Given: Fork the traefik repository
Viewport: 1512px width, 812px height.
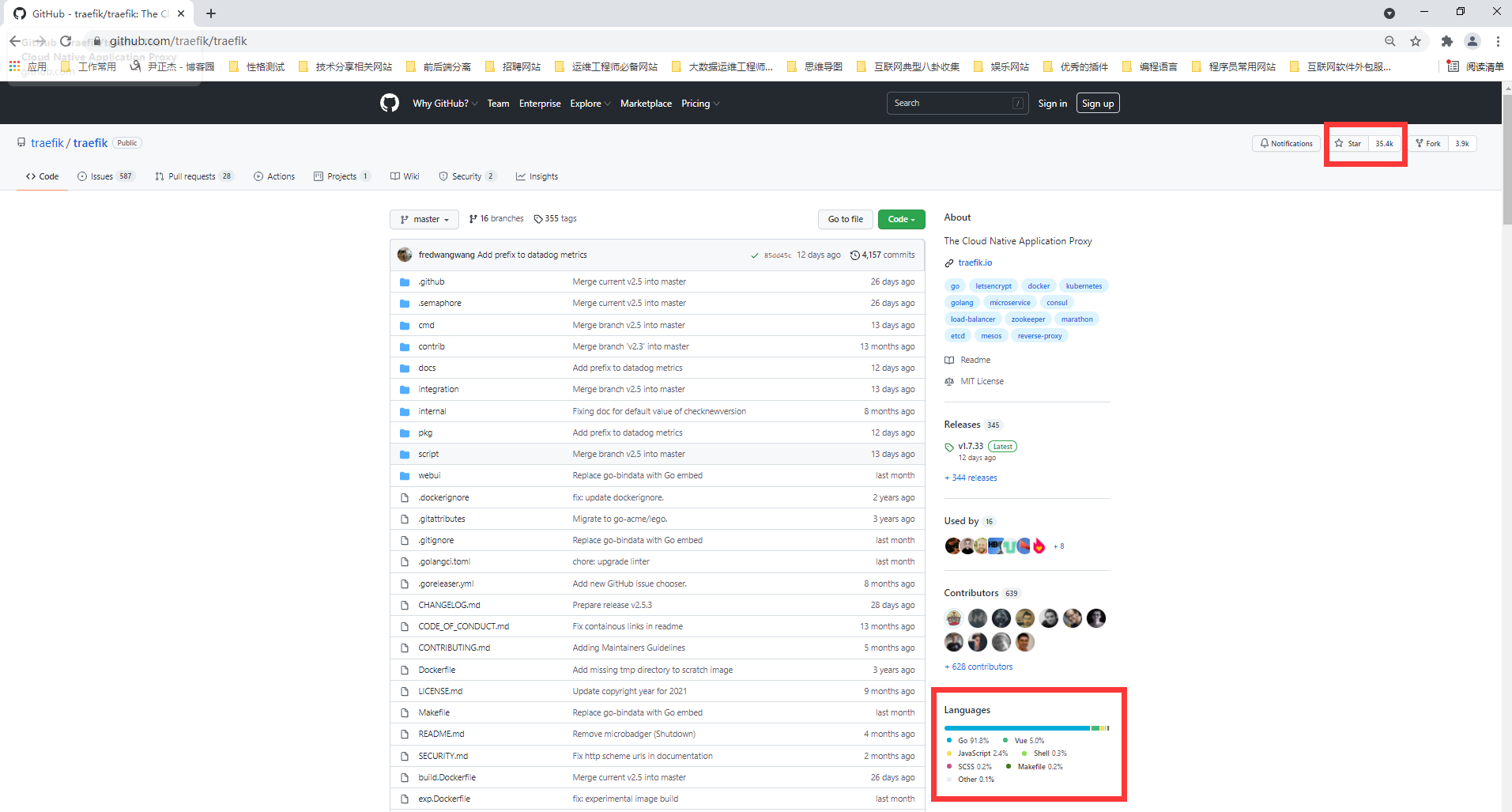Looking at the screenshot, I should point(1428,143).
